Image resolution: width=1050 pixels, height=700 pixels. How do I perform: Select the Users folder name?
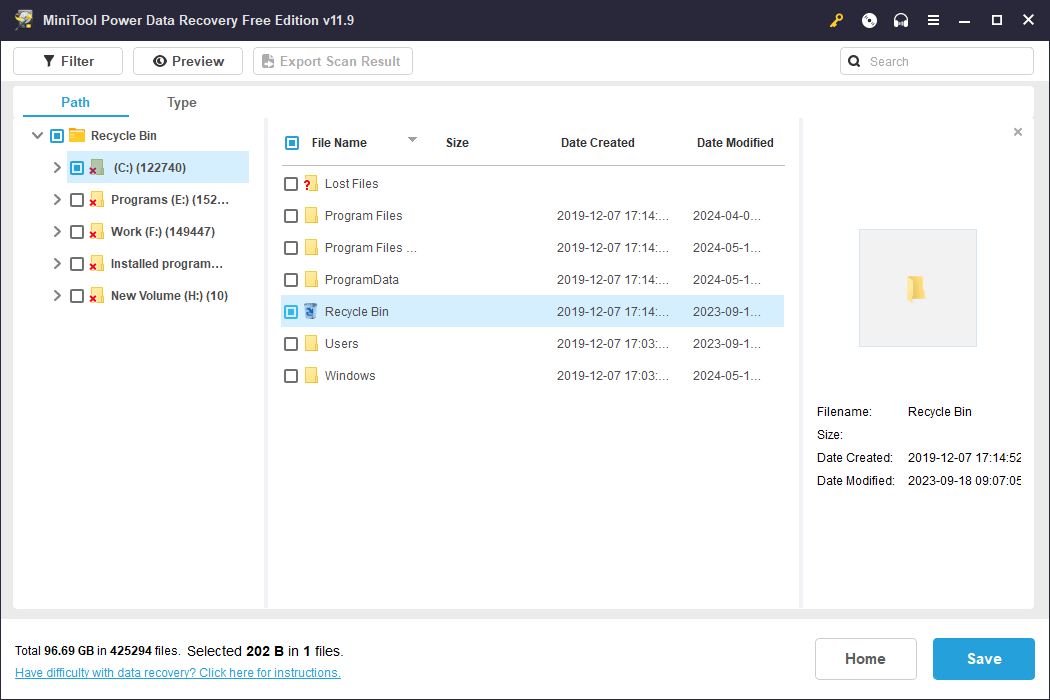tap(342, 344)
